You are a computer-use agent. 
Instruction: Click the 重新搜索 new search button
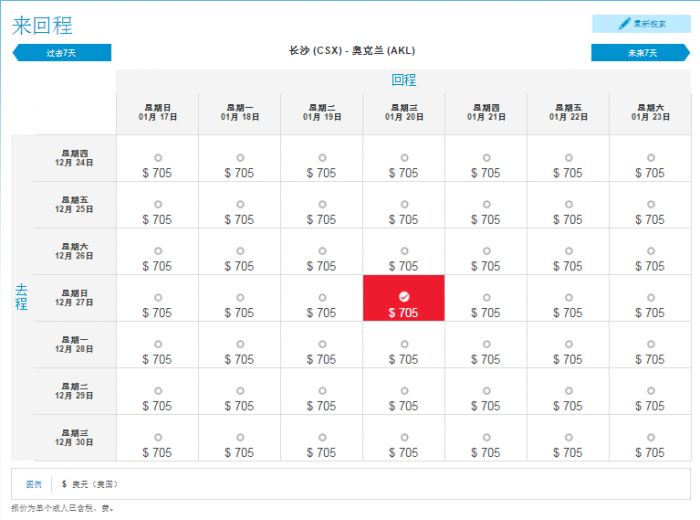[641, 24]
